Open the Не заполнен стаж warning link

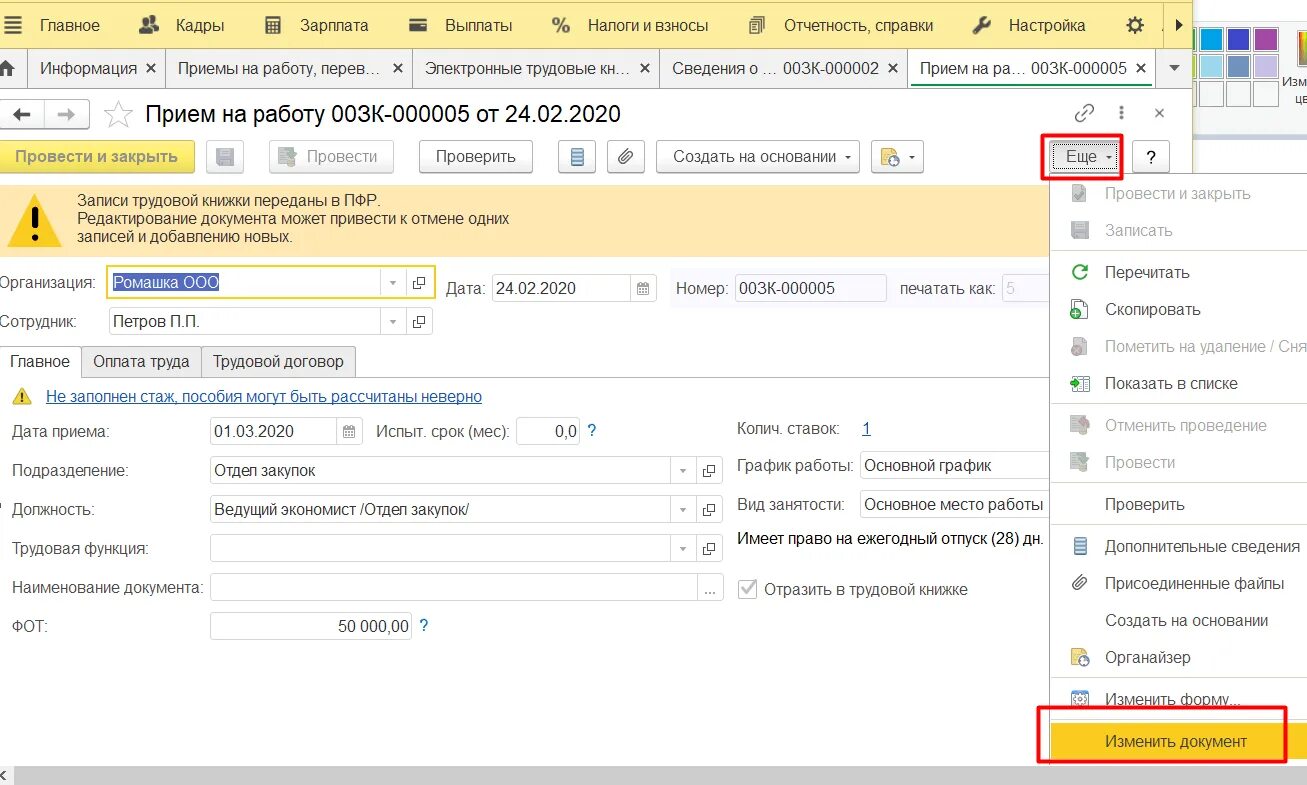pos(264,397)
